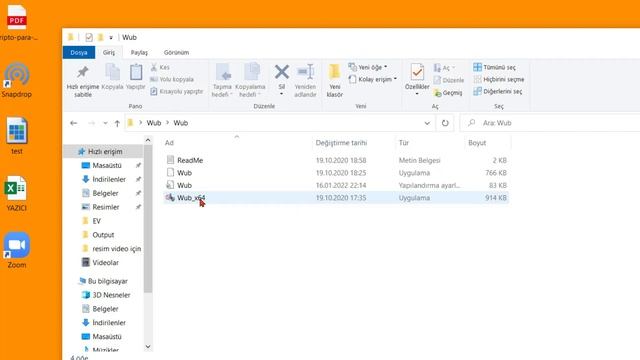Click the YAZICI Excel desktop file
The width and height of the screenshot is (640, 360).
click(x=16, y=194)
